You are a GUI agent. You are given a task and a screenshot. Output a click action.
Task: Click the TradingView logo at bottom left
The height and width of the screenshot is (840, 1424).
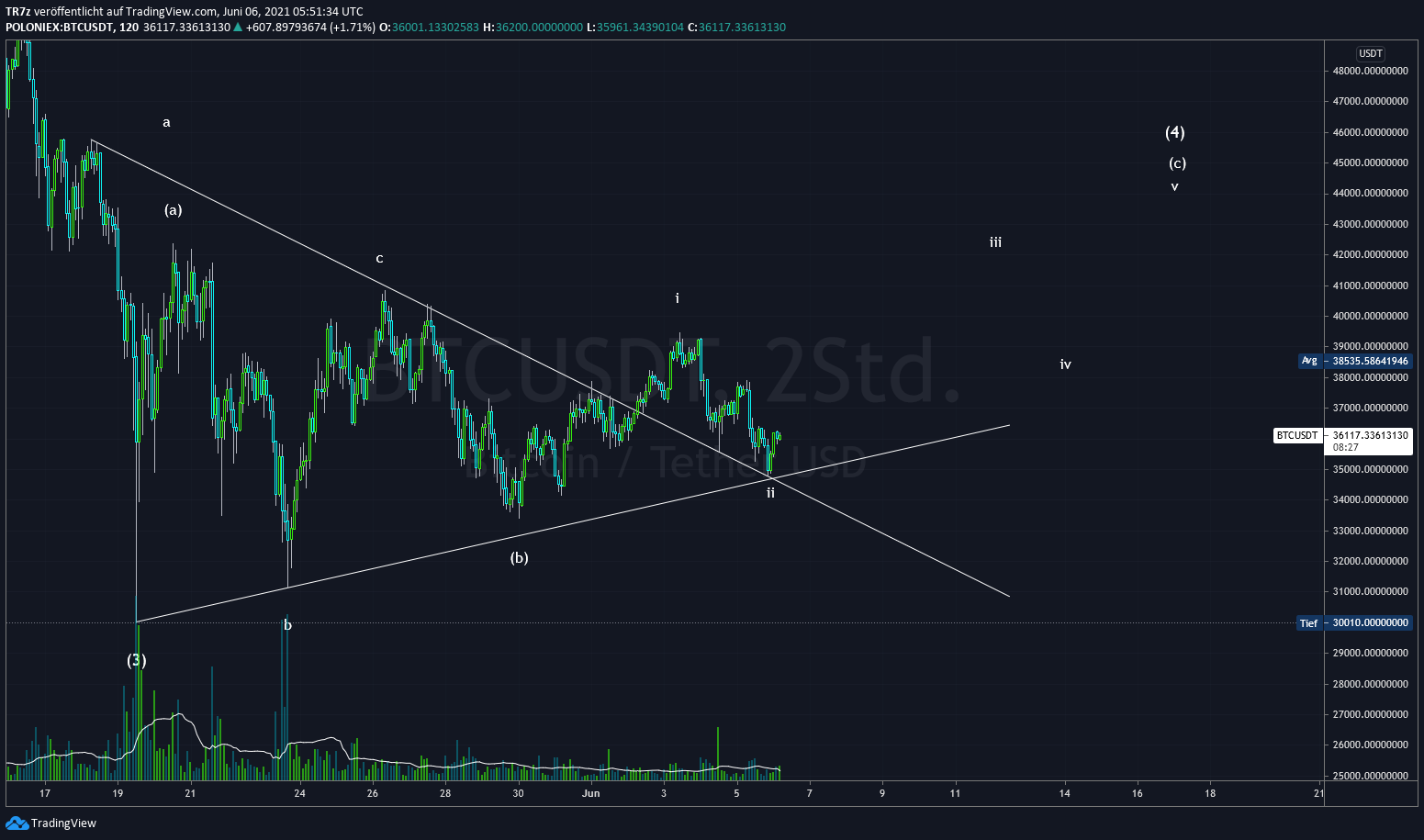51,823
